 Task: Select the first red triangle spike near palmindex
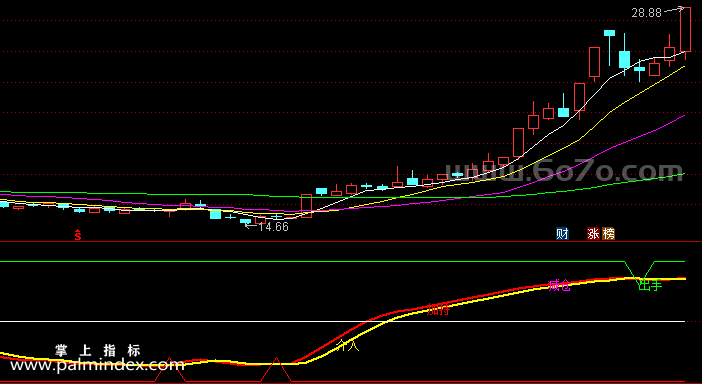tap(170, 370)
